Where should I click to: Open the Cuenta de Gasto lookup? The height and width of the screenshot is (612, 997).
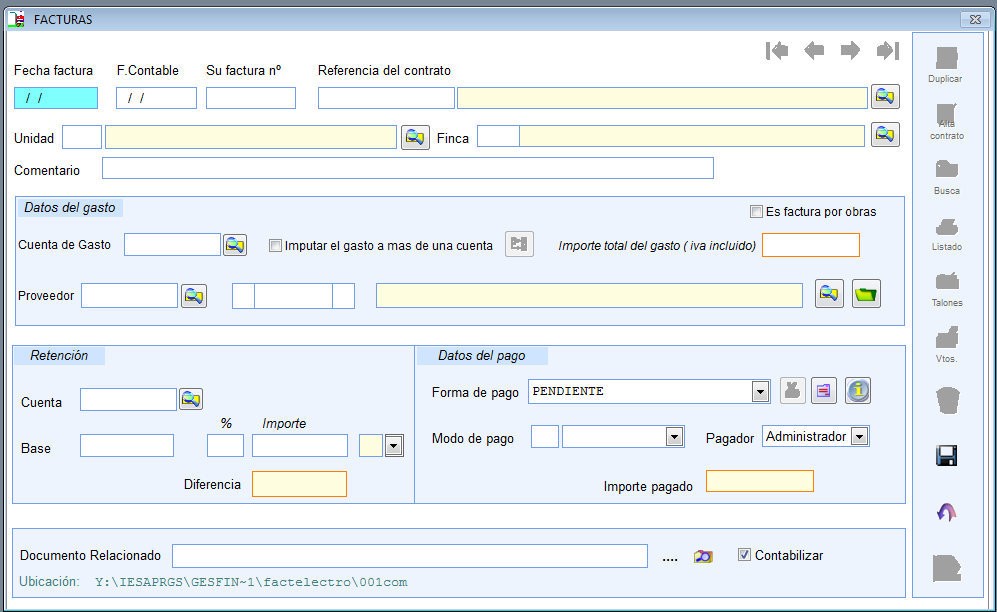[x=234, y=245]
